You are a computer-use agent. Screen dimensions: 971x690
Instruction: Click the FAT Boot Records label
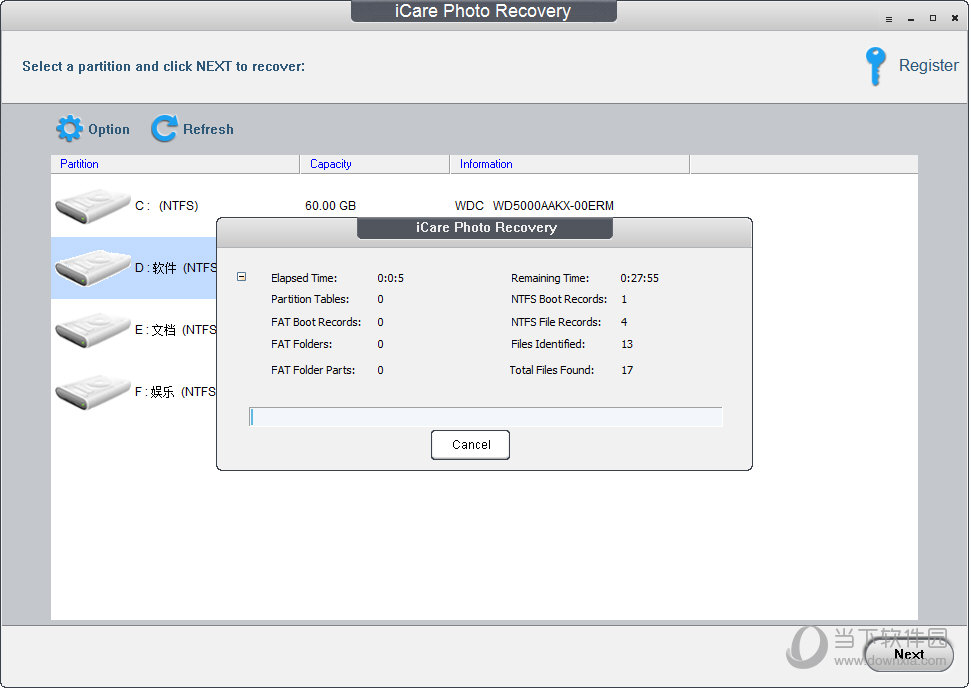[316, 322]
